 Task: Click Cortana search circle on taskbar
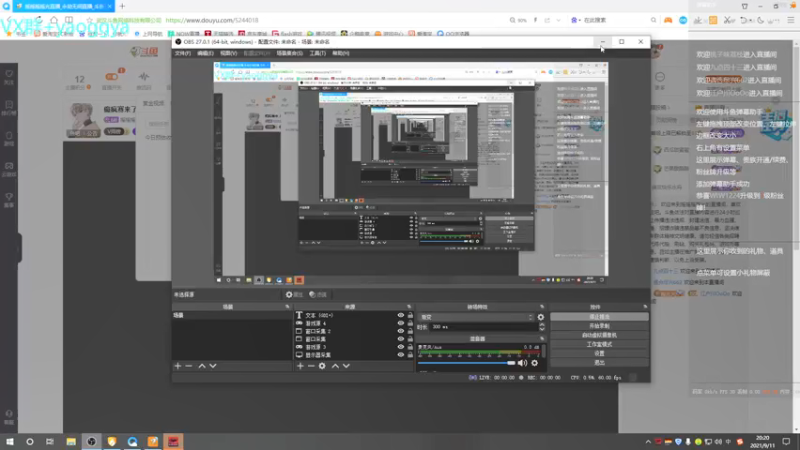click(30, 441)
